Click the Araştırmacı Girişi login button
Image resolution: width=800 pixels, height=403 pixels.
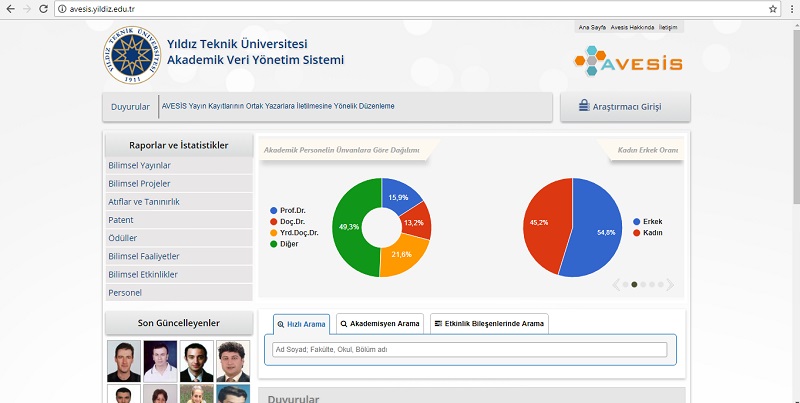tap(625, 106)
